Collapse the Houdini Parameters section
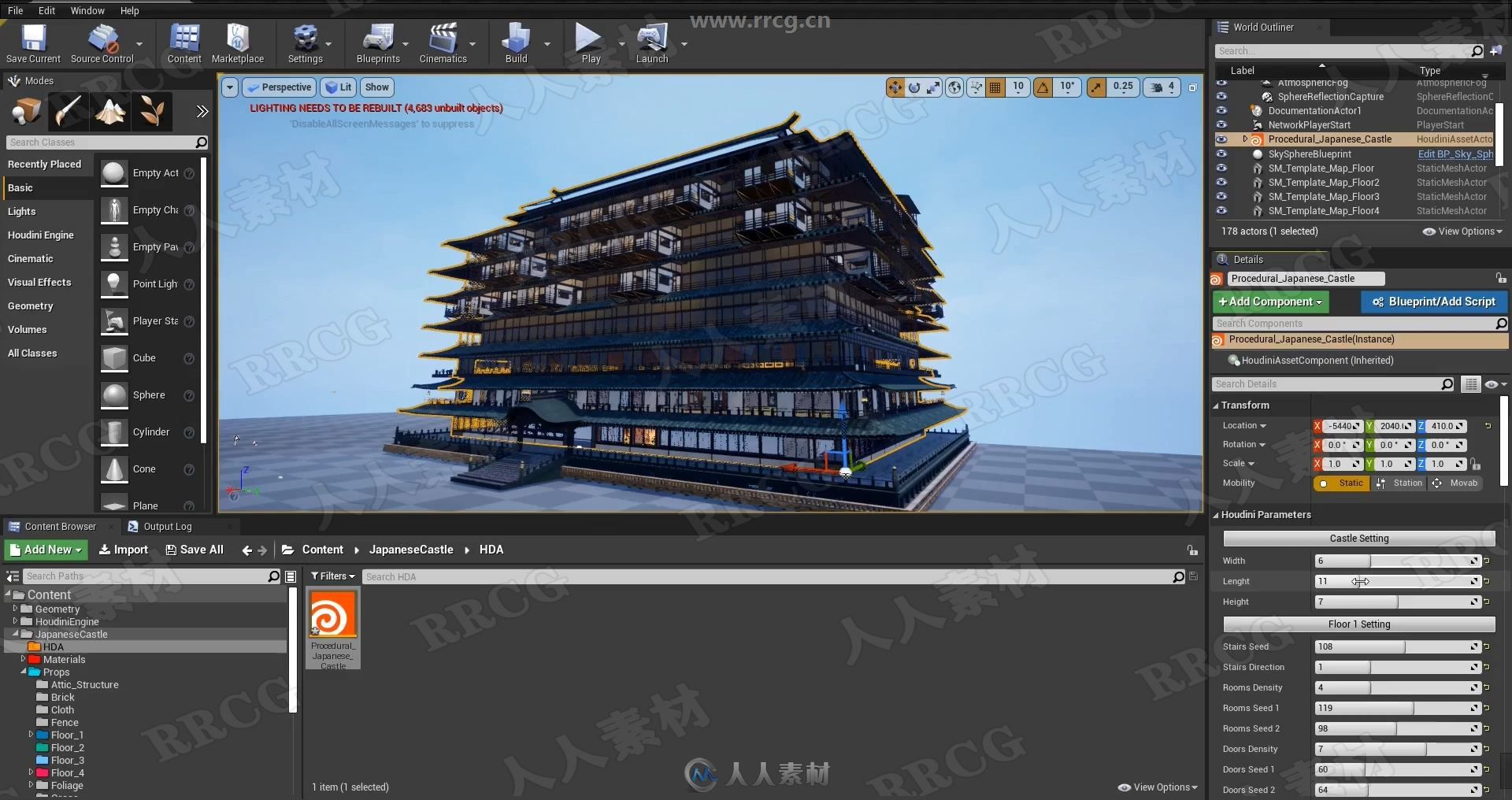1512x800 pixels. click(x=1216, y=515)
